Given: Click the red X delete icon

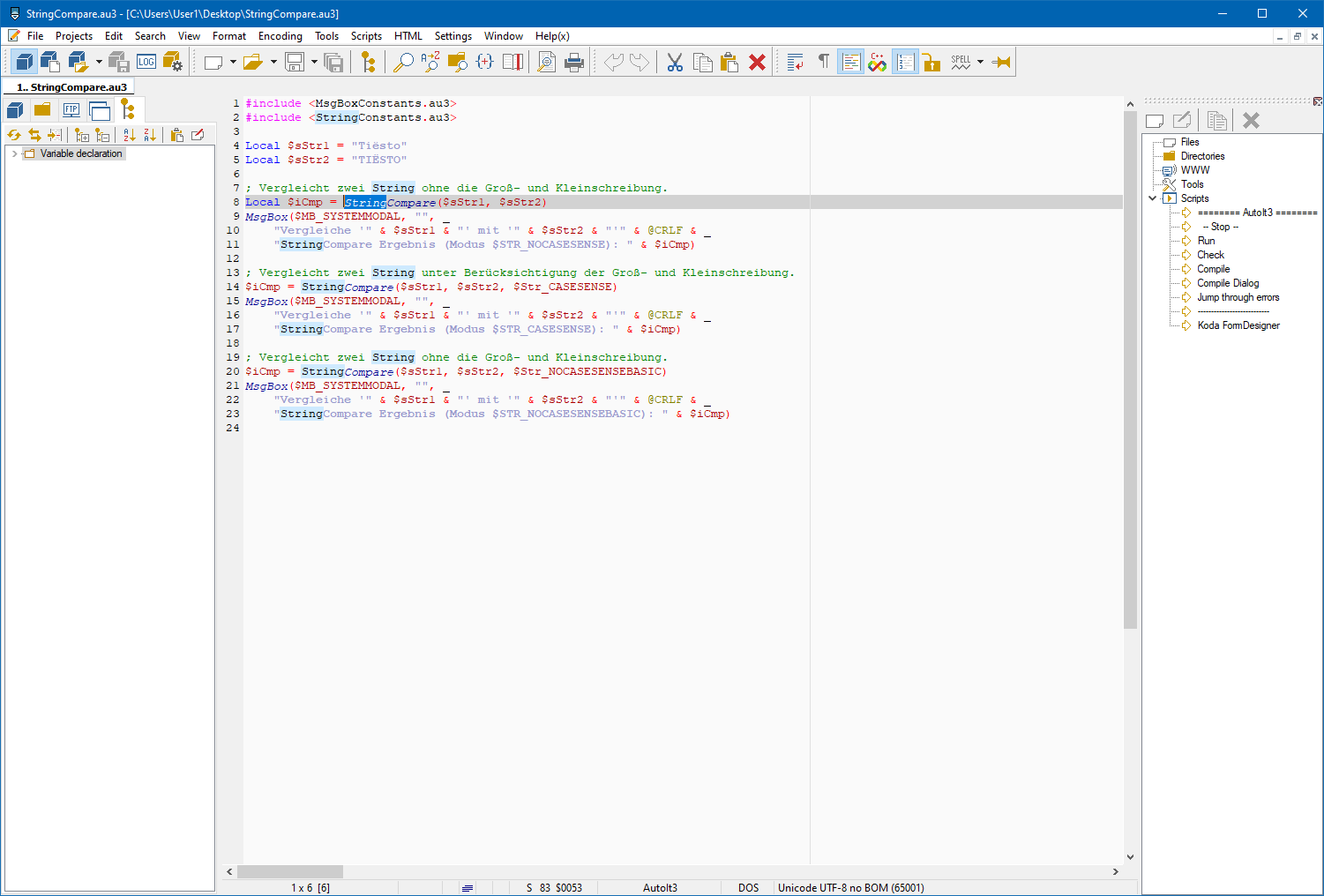Looking at the screenshot, I should click(x=757, y=62).
